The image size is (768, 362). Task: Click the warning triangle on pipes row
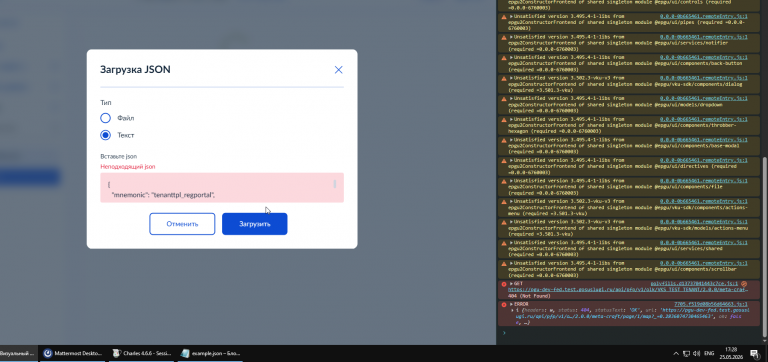click(x=504, y=17)
